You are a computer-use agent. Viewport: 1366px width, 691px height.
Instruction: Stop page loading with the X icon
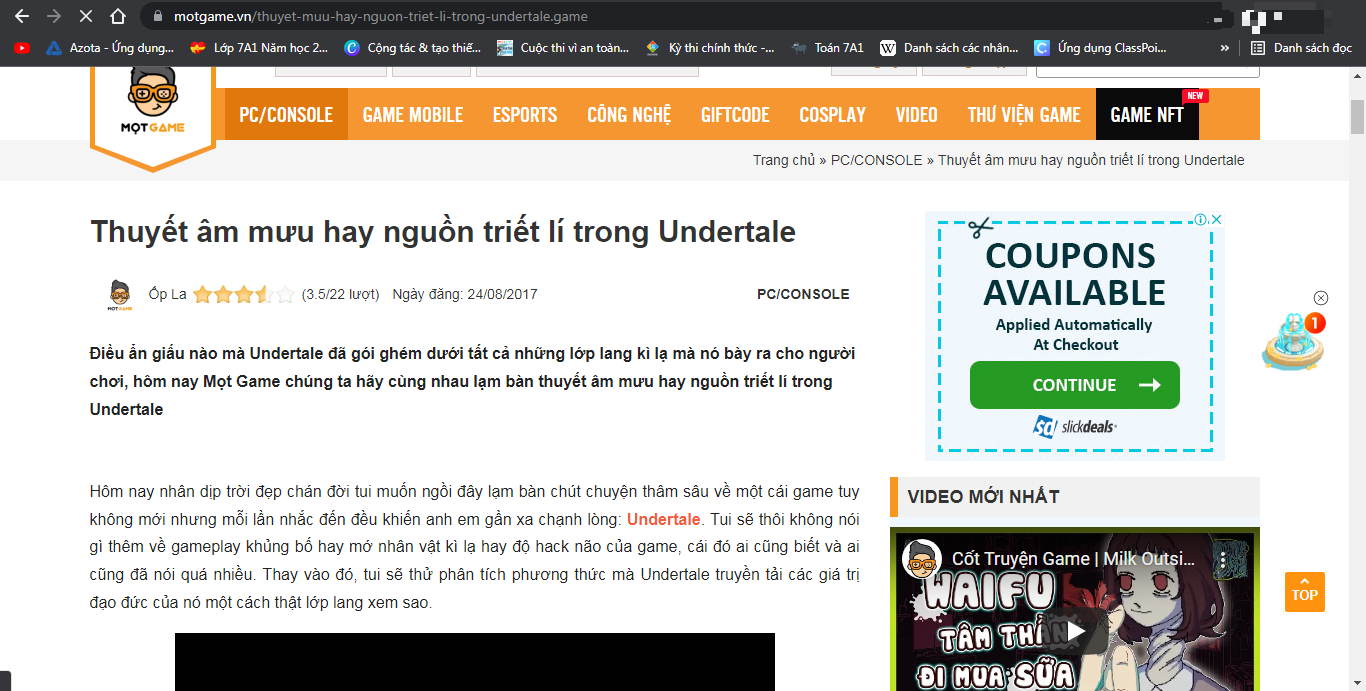[85, 17]
